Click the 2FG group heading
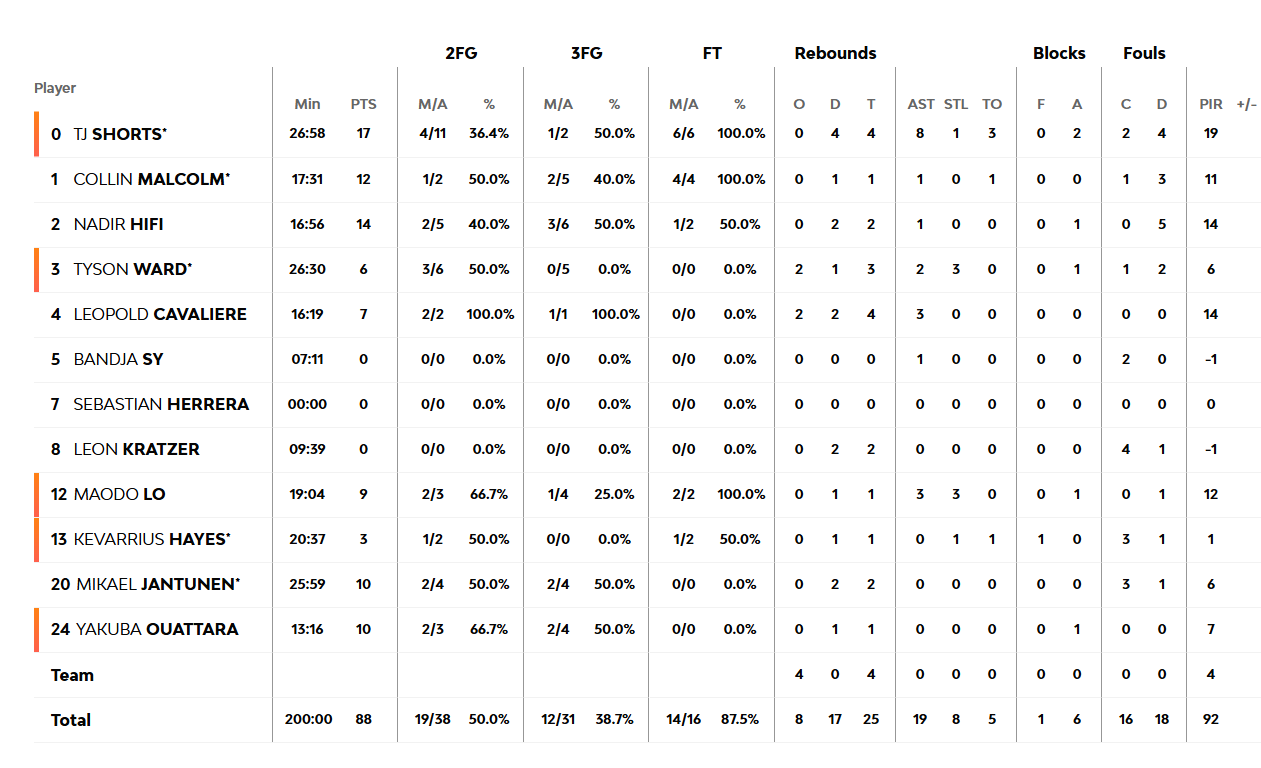This screenshot has height=768, width=1261. coord(461,53)
